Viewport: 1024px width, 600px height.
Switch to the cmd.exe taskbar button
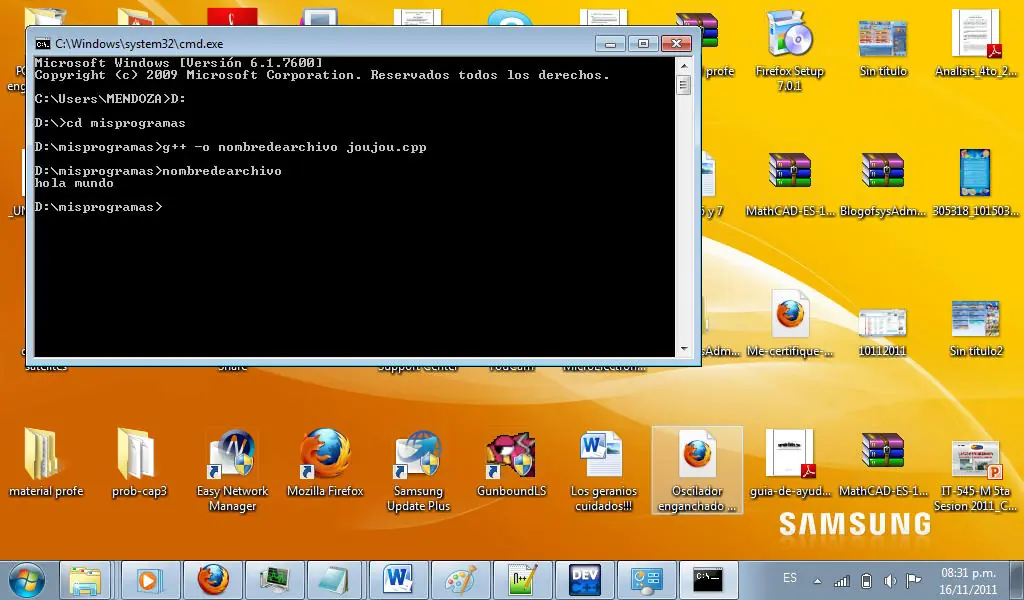(x=708, y=580)
